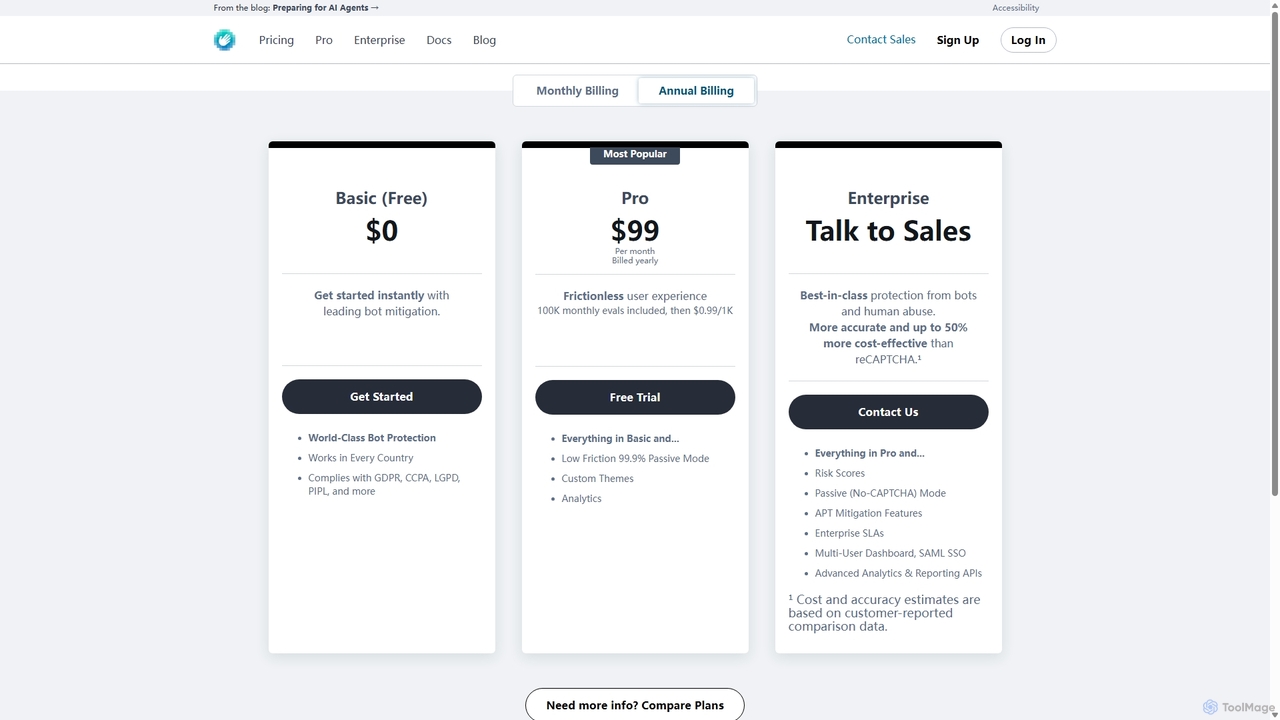The width and height of the screenshot is (1280, 720).
Task: Click Get Started on Basic plan
Action: click(x=382, y=397)
